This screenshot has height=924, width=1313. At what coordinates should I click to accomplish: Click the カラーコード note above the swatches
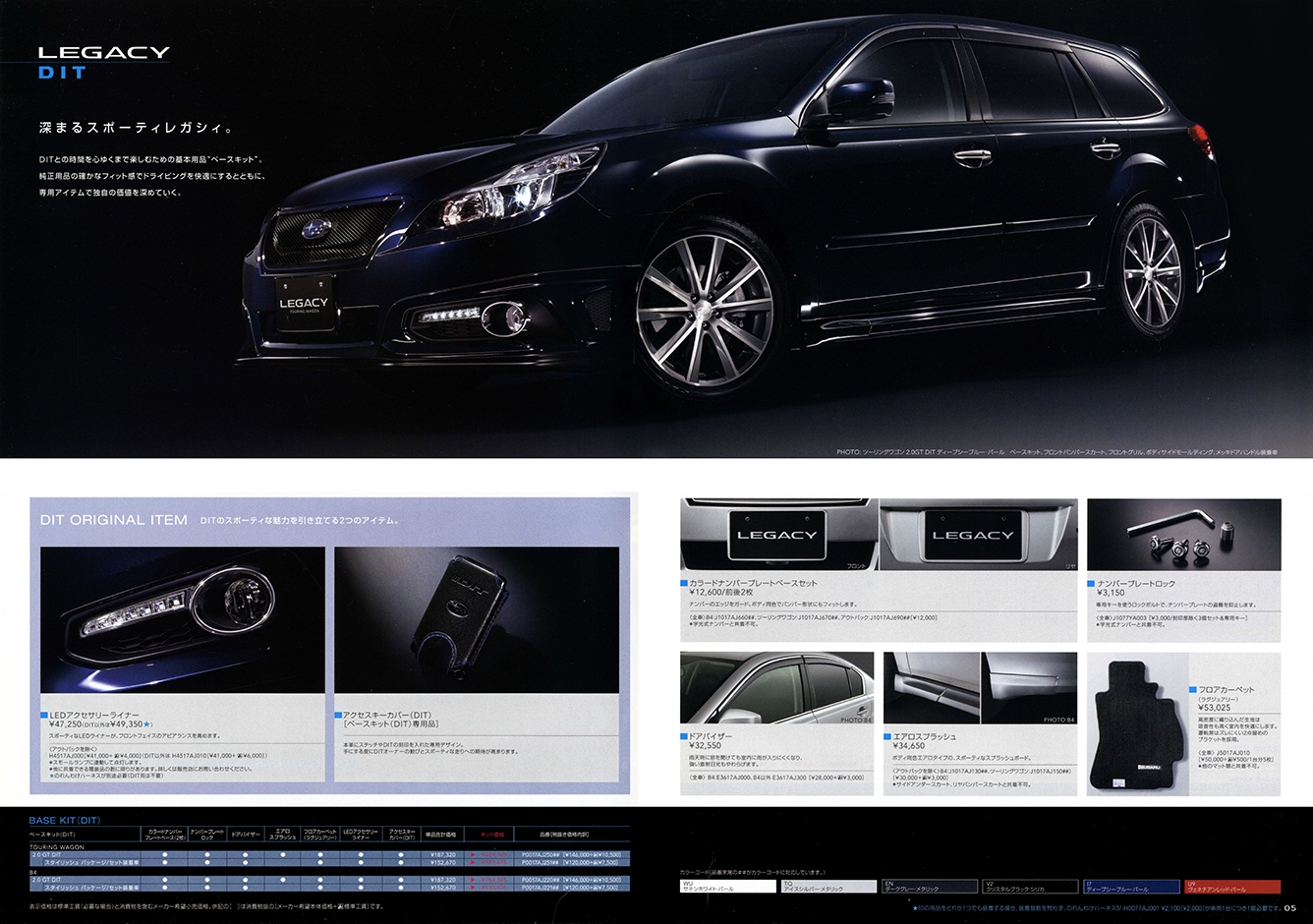(753, 872)
